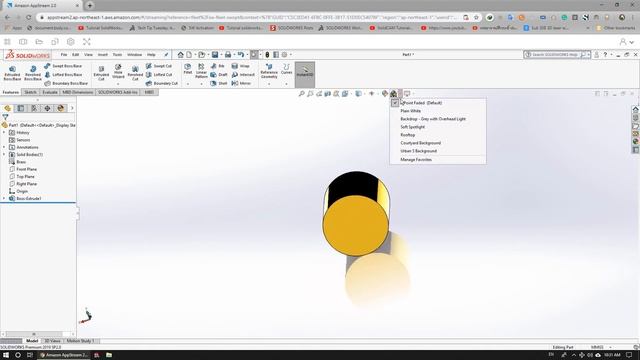Screen dimensions: 640x360
Task: Click the Rib feature
Action: click(x=218, y=66)
